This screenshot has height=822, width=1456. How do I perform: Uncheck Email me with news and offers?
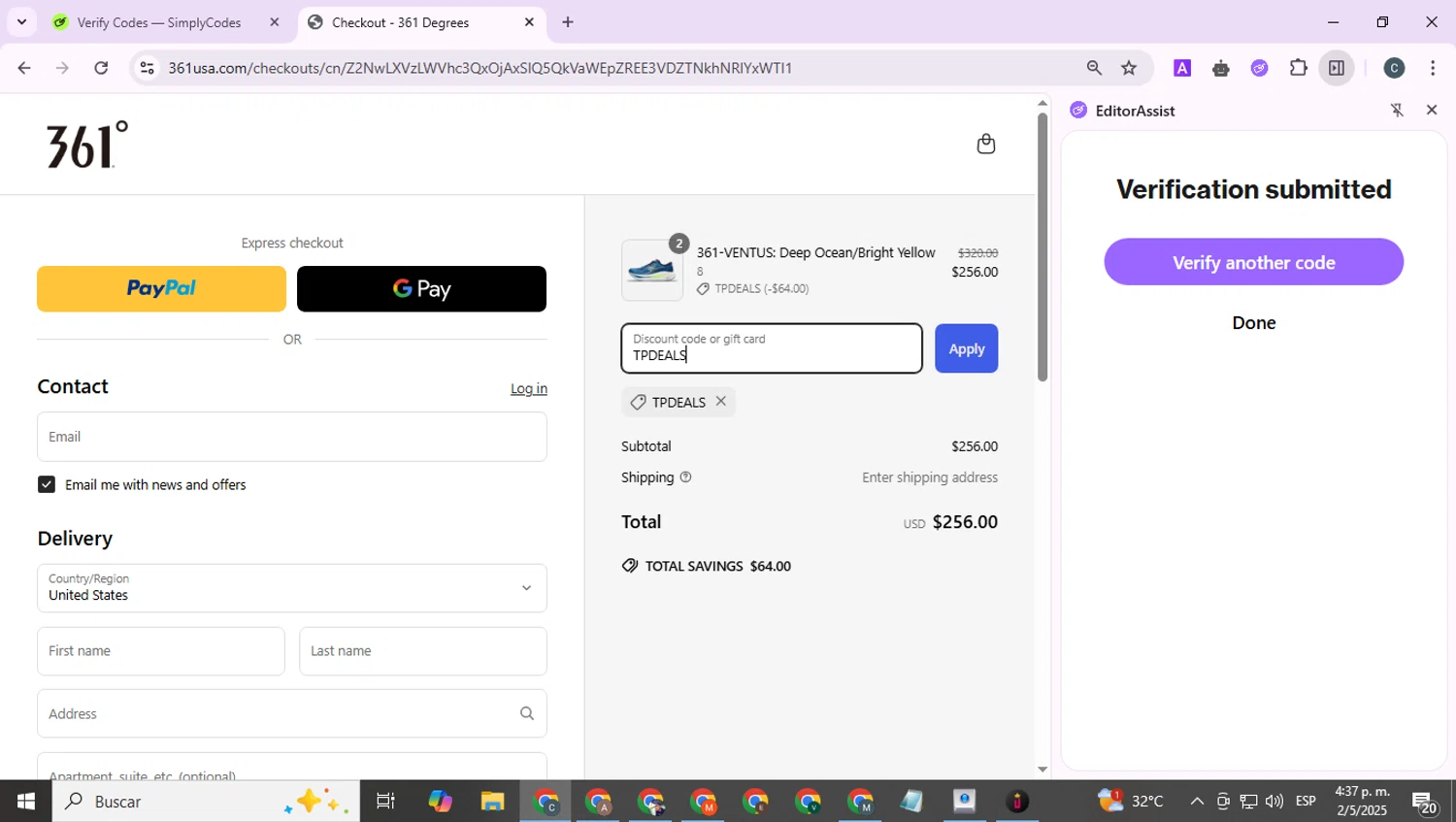click(x=47, y=484)
